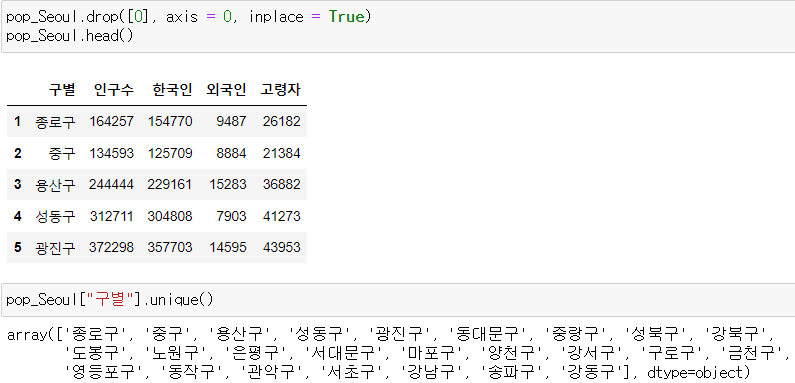This screenshot has height=383, width=795.
Task: Click the row index 4 label
Action: point(18,216)
